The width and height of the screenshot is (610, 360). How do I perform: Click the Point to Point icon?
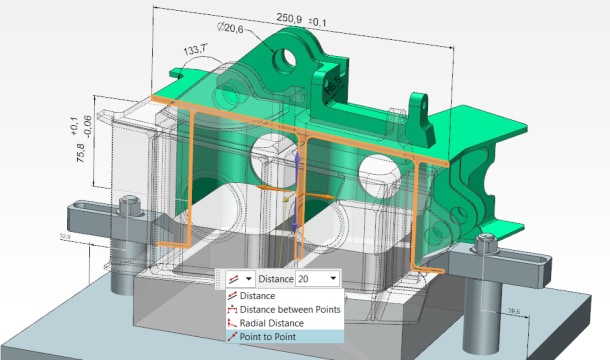232,337
